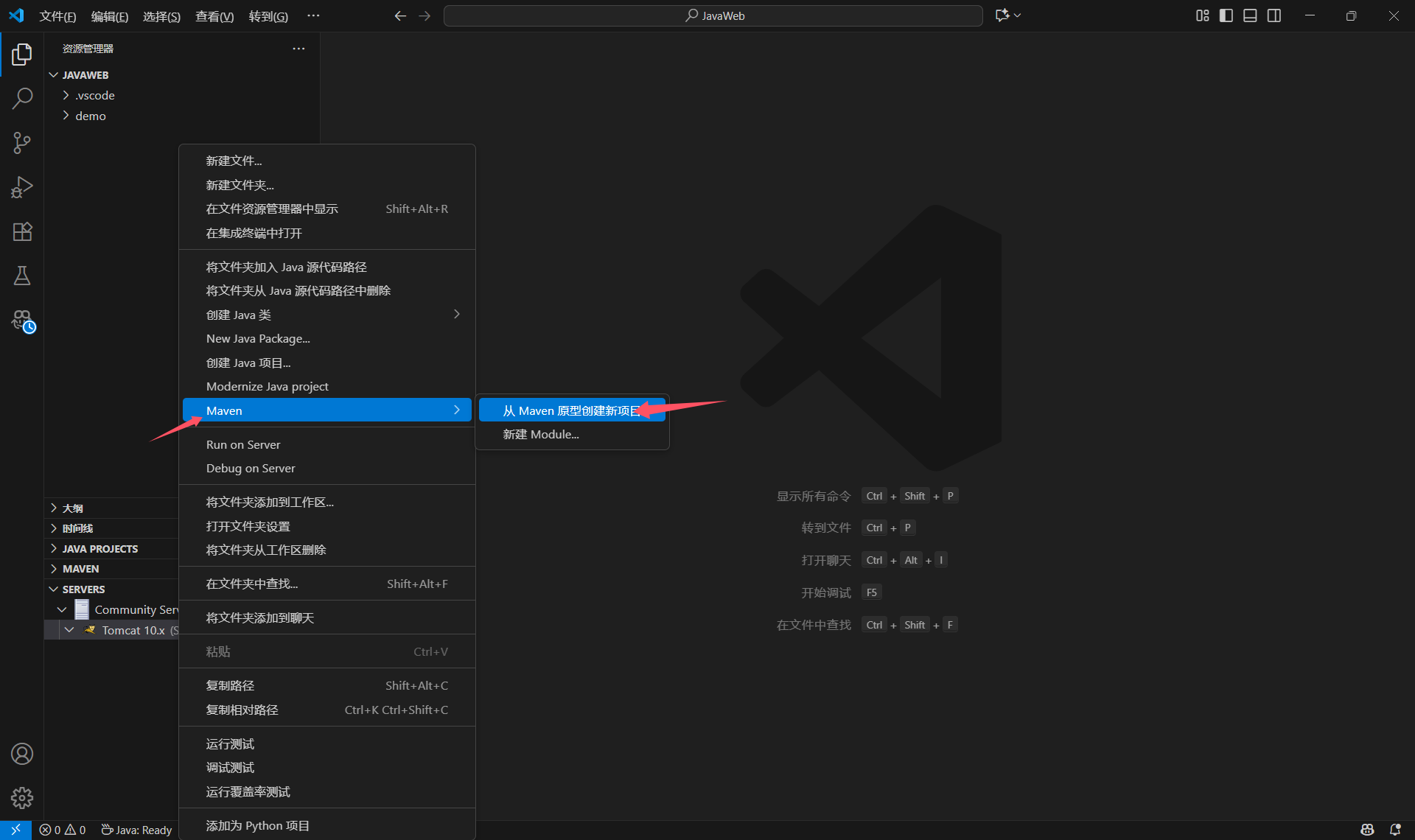This screenshot has width=1415, height=840.
Task: Toggle bottom panel layout button
Action: click(x=1250, y=15)
